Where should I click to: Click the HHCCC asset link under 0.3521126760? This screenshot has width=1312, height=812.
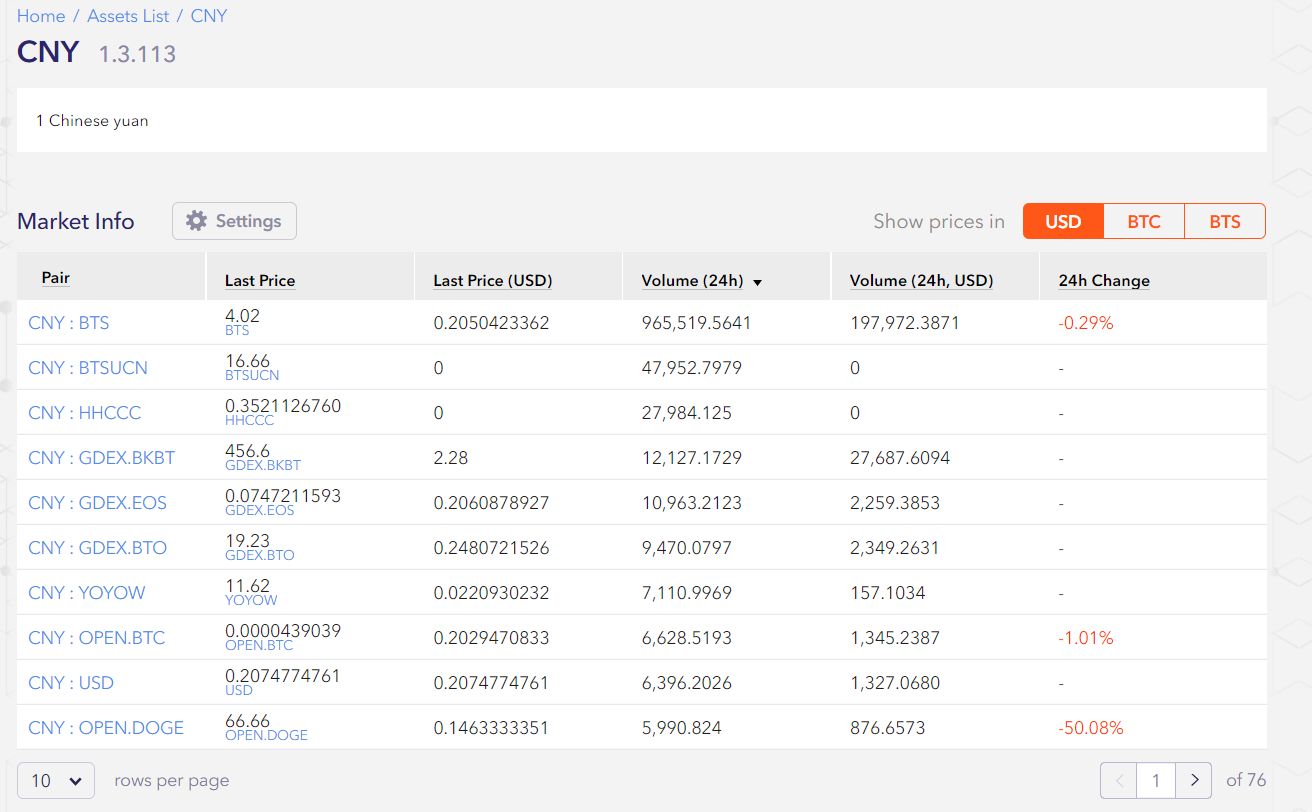tap(250, 420)
